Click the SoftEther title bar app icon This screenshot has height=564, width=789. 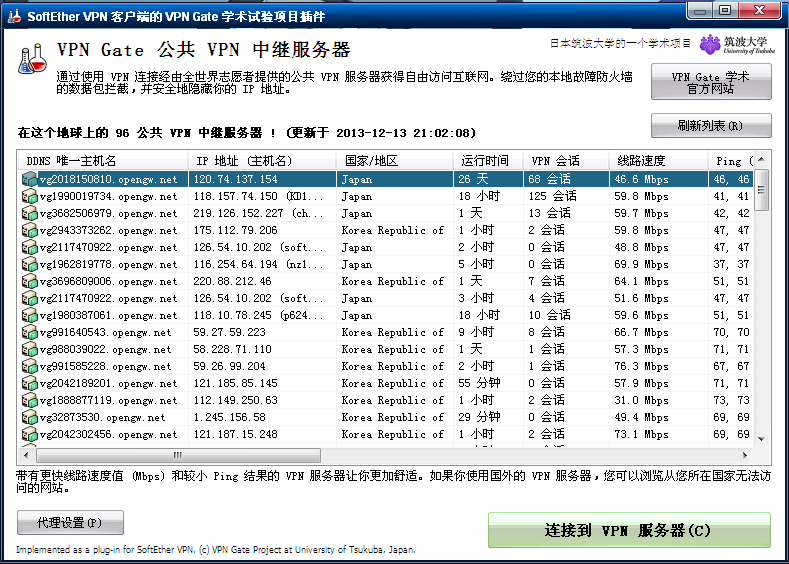(15, 17)
